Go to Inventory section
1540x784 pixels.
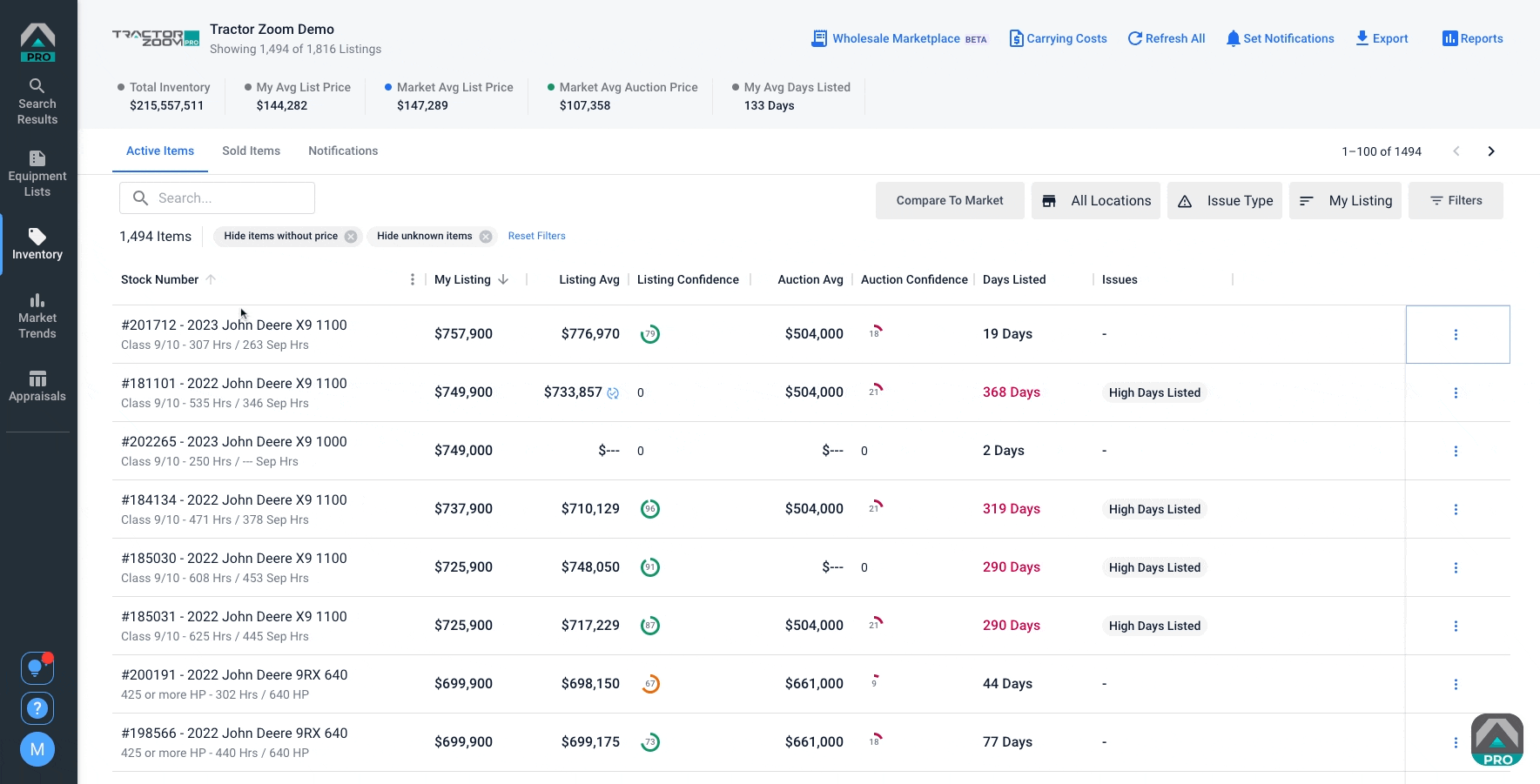point(37,245)
